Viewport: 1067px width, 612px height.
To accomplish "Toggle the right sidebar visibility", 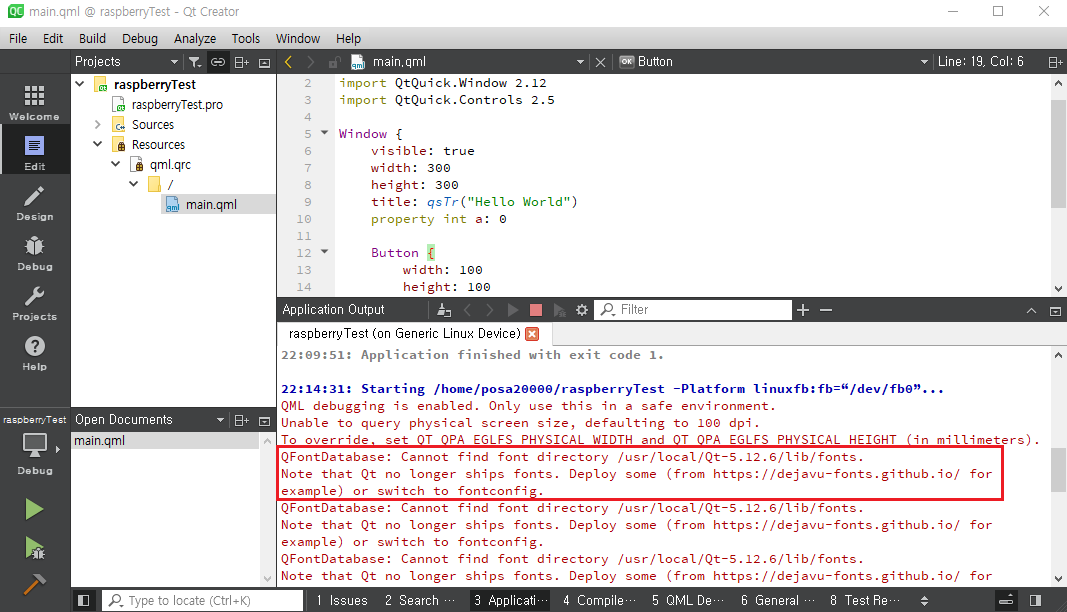I will click(x=1036, y=600).
